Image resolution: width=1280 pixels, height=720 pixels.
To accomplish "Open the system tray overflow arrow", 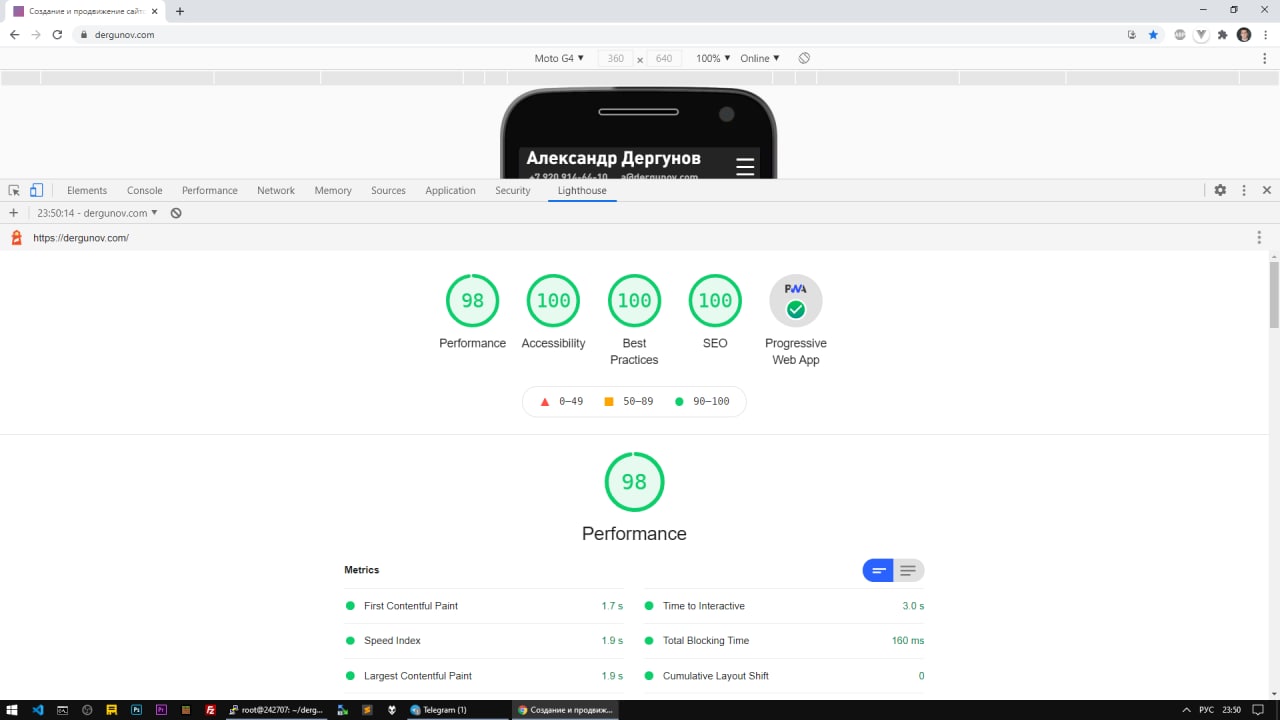I will coord(1186,710).
